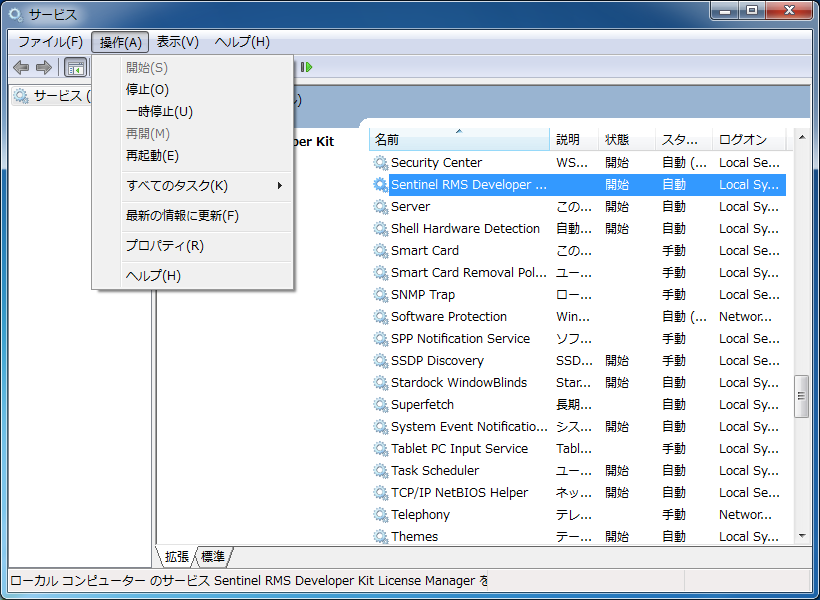The height and width of the screenshot is (600, 820).
Task: Switch to the 拡張 tab
Action: (176, 557)
